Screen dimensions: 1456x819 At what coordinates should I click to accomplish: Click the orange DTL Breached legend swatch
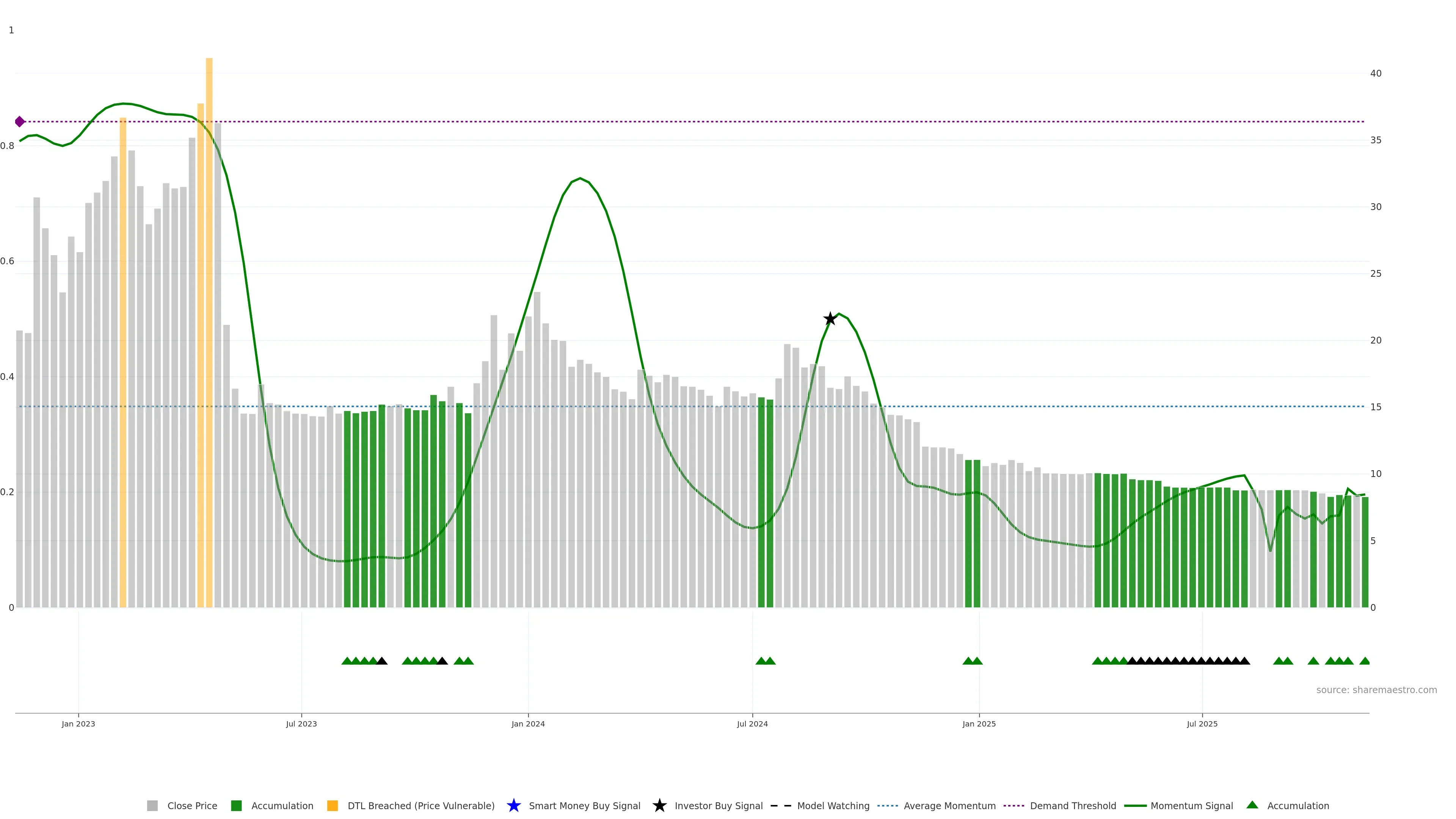[333, 805]
